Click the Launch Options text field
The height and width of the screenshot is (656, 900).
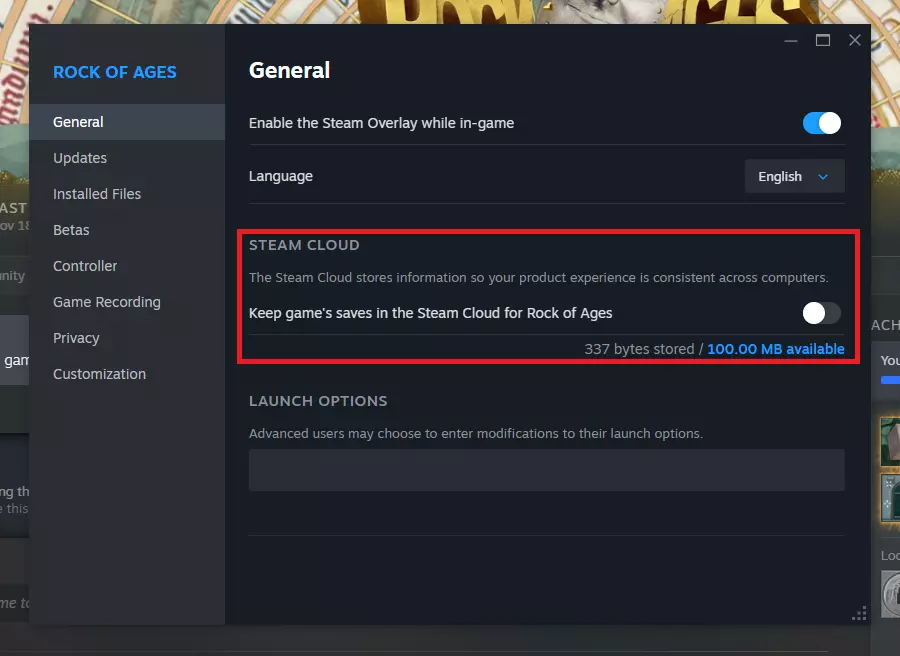546,470
